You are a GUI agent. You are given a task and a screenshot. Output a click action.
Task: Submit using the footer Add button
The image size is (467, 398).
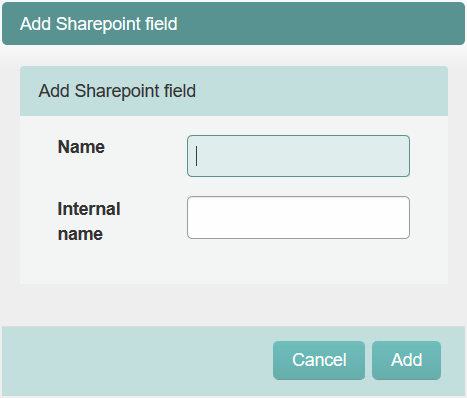pyautogui.click(x=406, y=360)
